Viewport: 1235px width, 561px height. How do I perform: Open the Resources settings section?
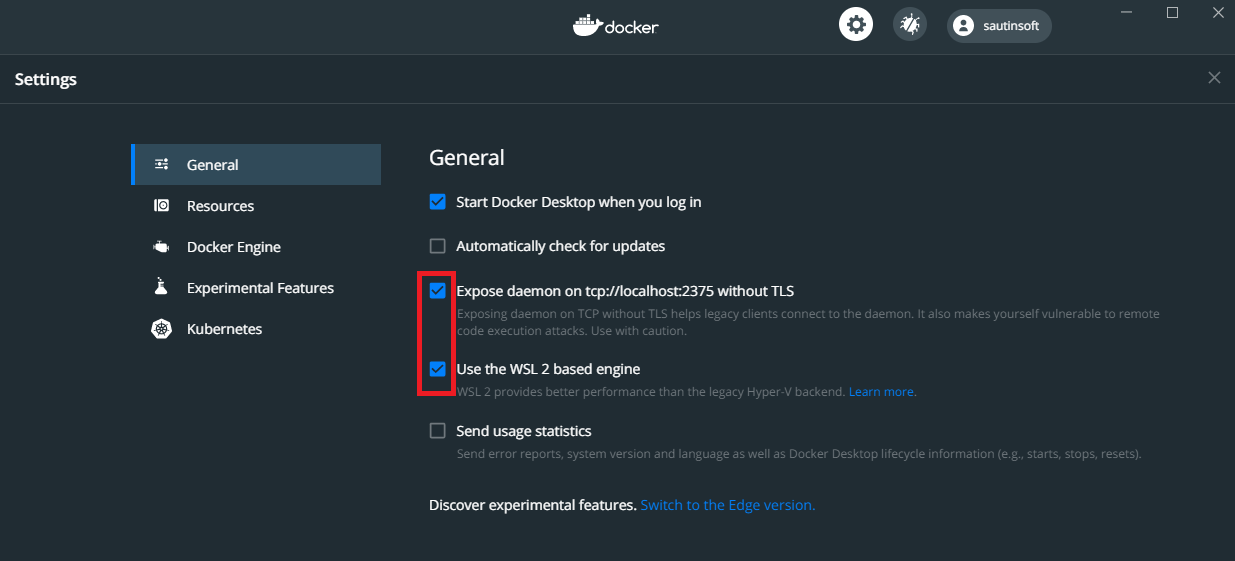click(220, 206)
